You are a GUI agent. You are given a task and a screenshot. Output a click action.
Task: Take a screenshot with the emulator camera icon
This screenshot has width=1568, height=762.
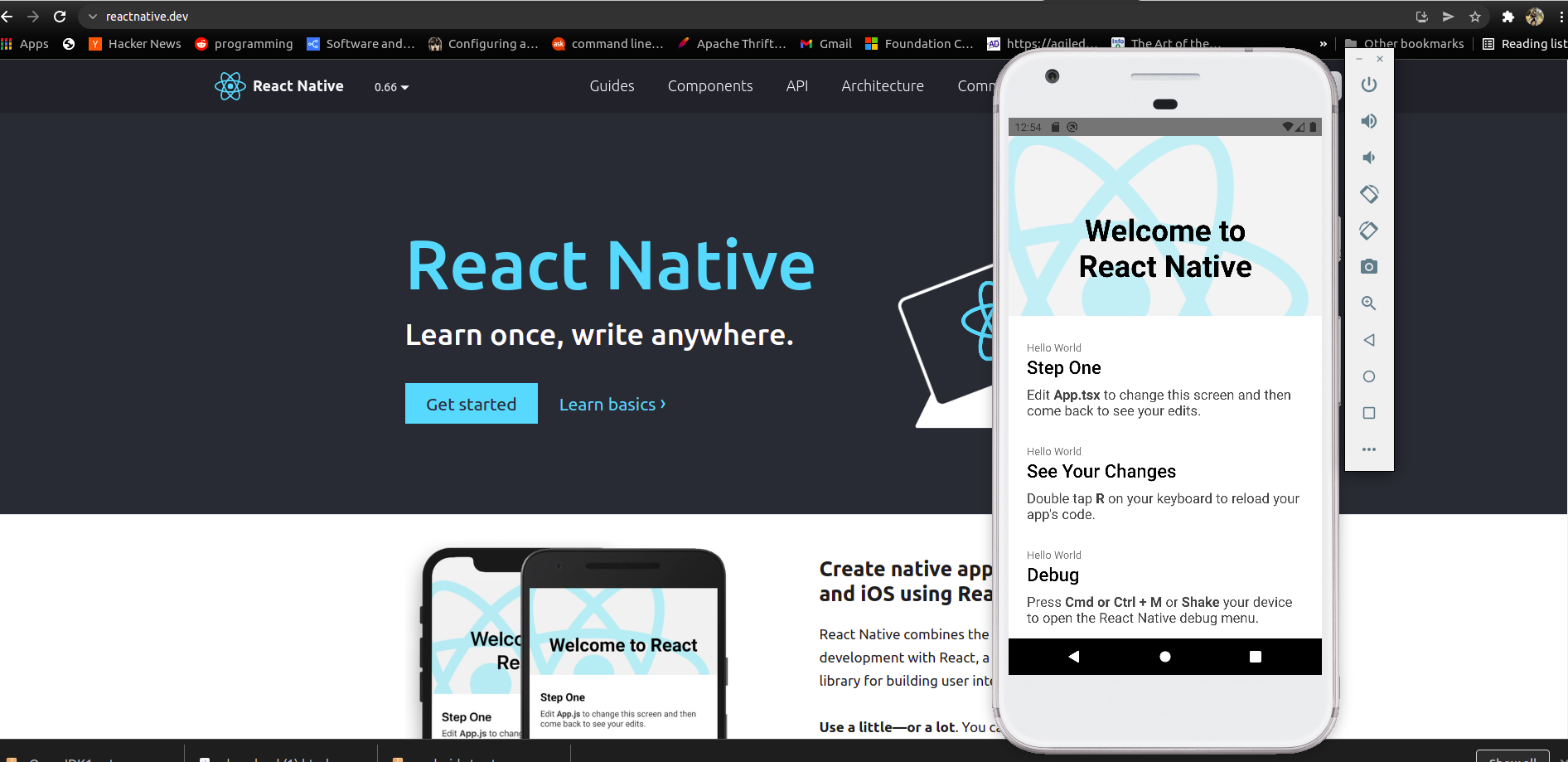click(1369, 267)
